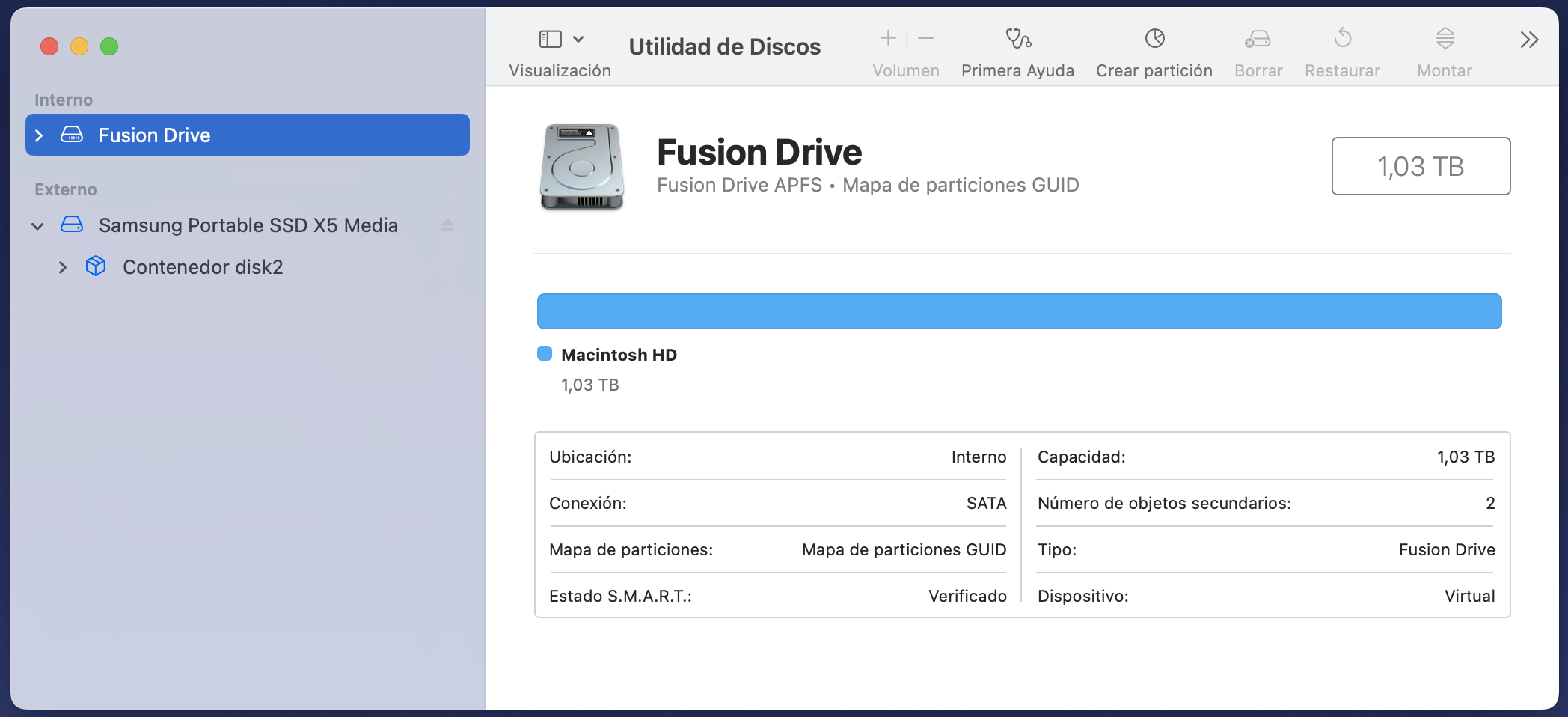Click the Restaurar arrow icon
This screenshot has height=717, width=1568.
click(1343, 37)
